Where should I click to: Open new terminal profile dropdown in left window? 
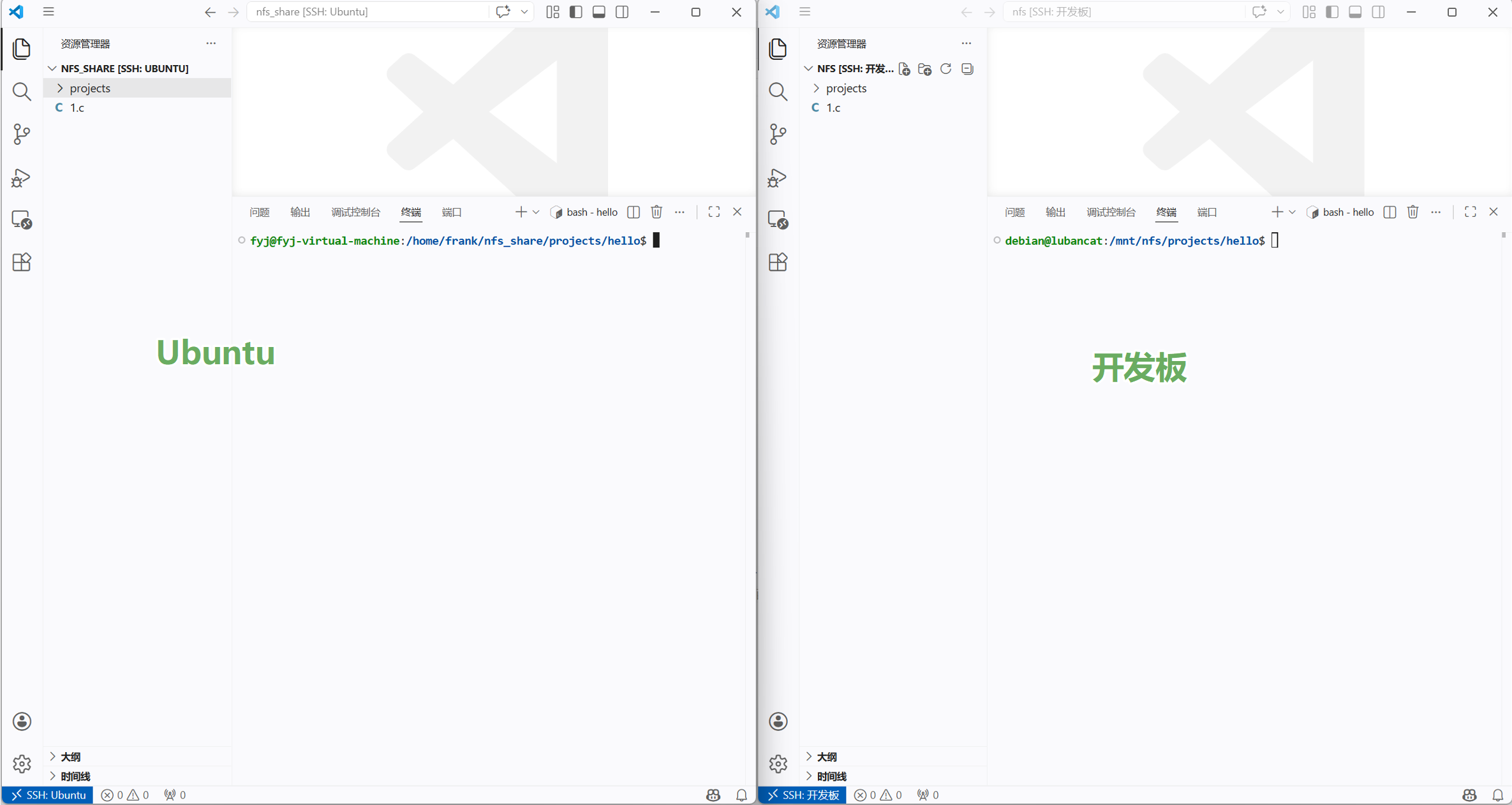point(536,212)
